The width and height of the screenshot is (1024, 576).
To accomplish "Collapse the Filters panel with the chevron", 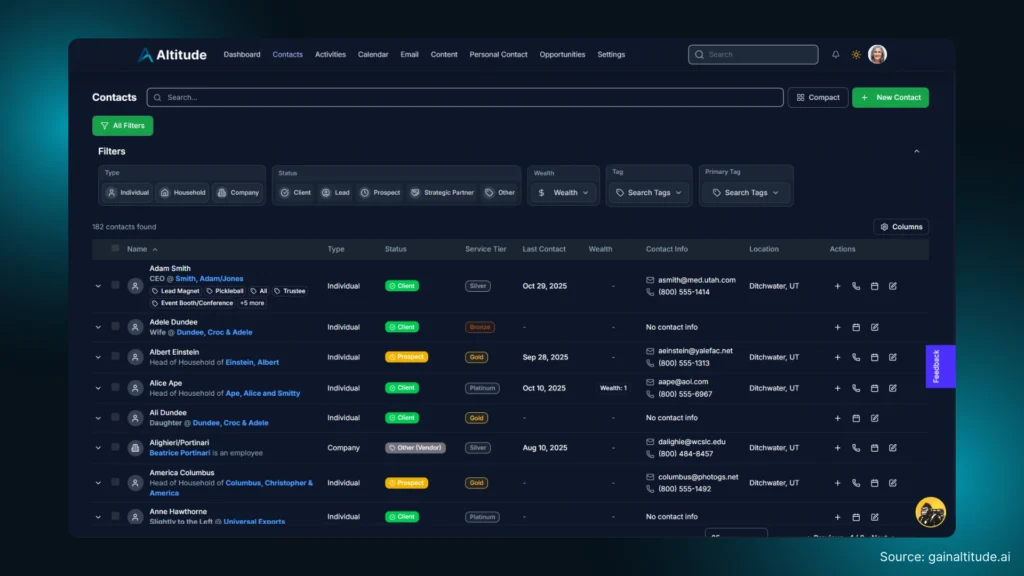I will [x=917, y=150].
